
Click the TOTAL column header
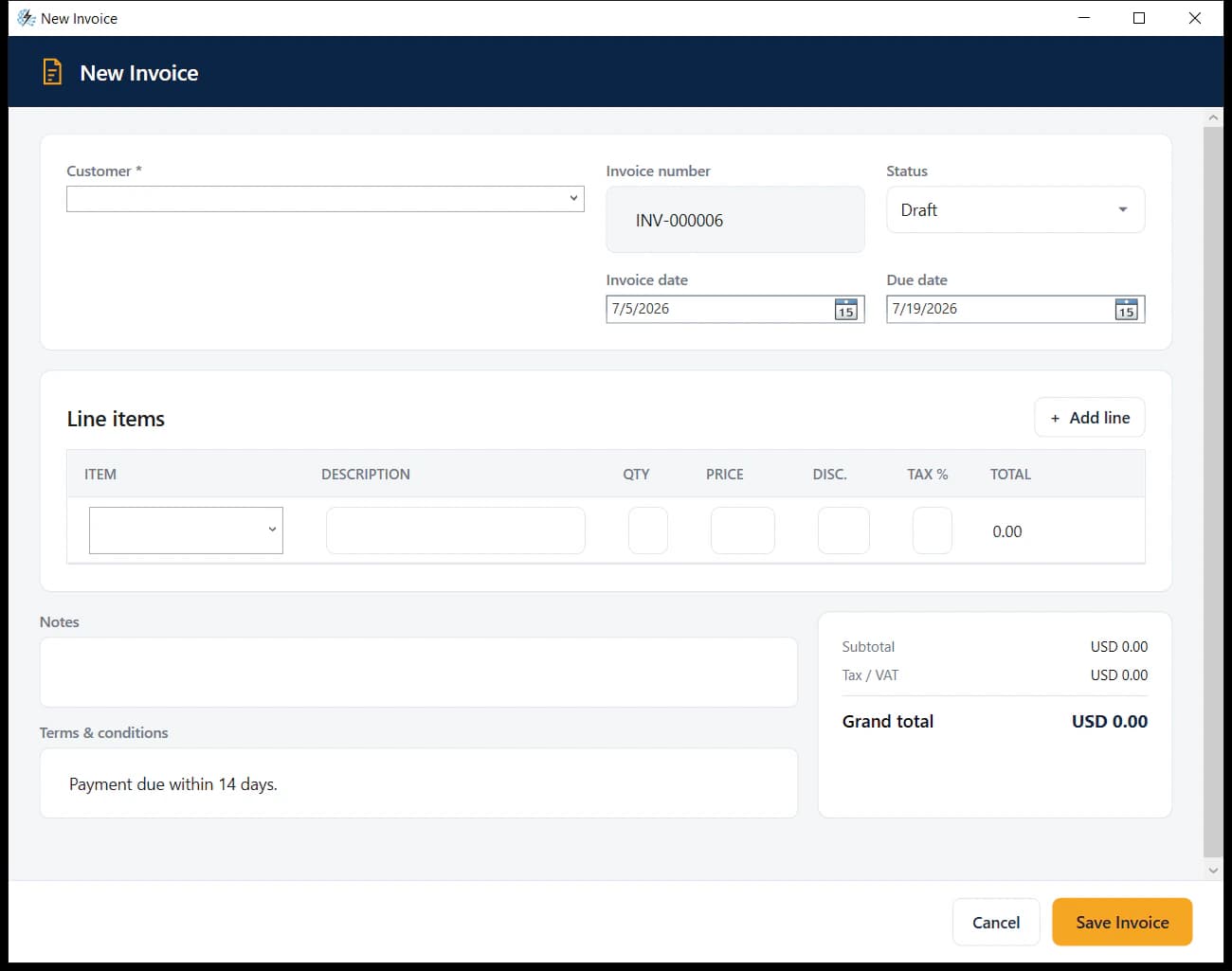point(1010,474)
